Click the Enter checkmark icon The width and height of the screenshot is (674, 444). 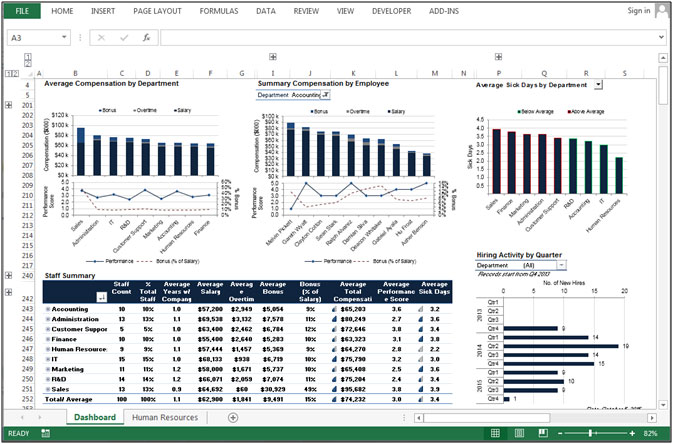pos(124,38)
